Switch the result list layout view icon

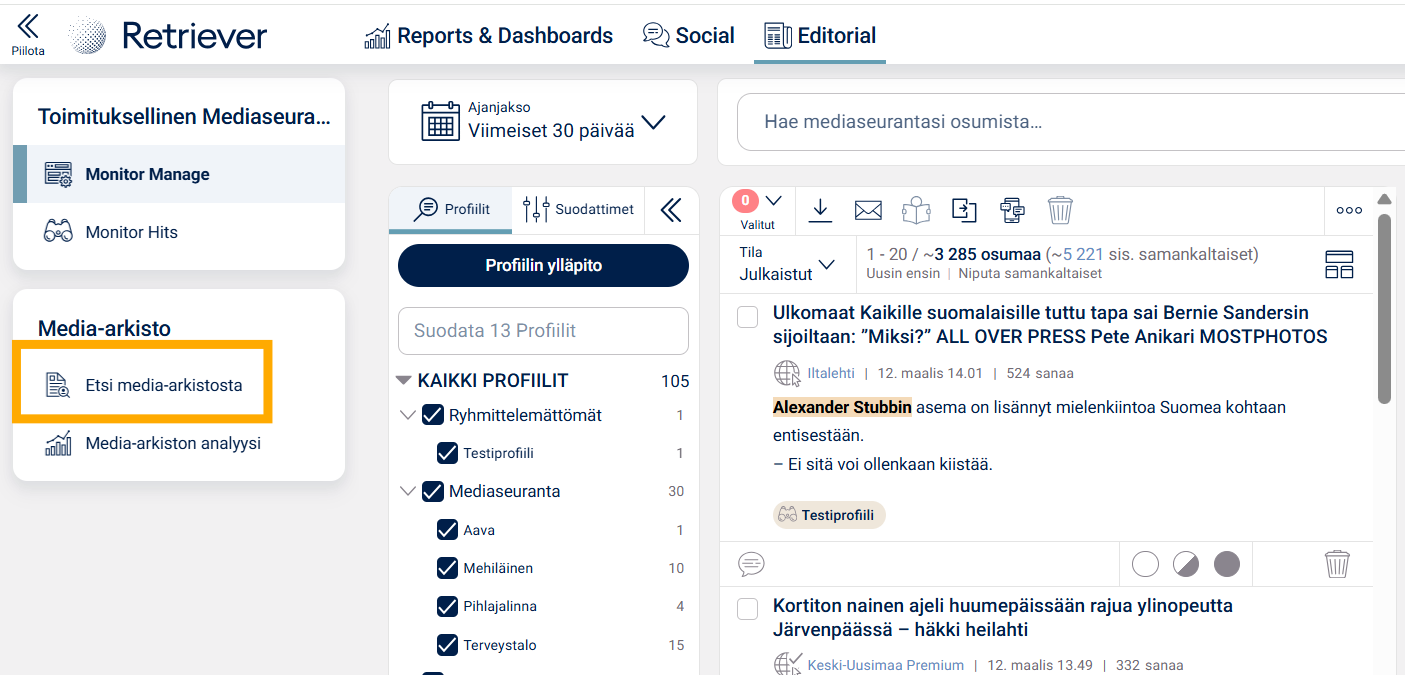pos(1338,265)
